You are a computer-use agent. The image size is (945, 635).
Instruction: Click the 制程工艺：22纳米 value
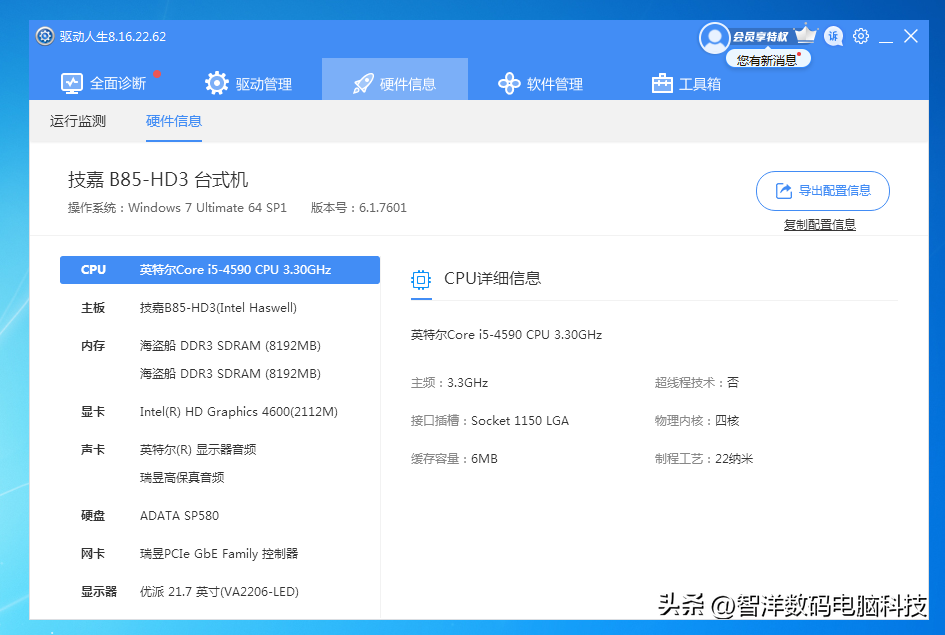(704, 458)
